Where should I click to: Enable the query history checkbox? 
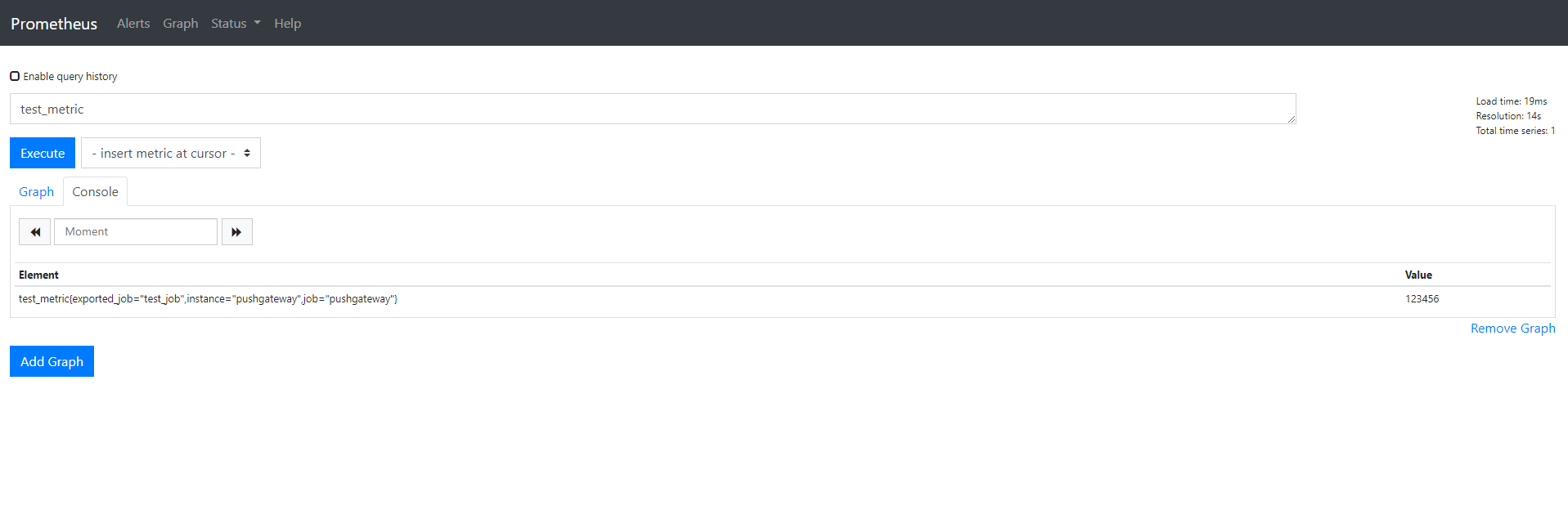point(14,75)
